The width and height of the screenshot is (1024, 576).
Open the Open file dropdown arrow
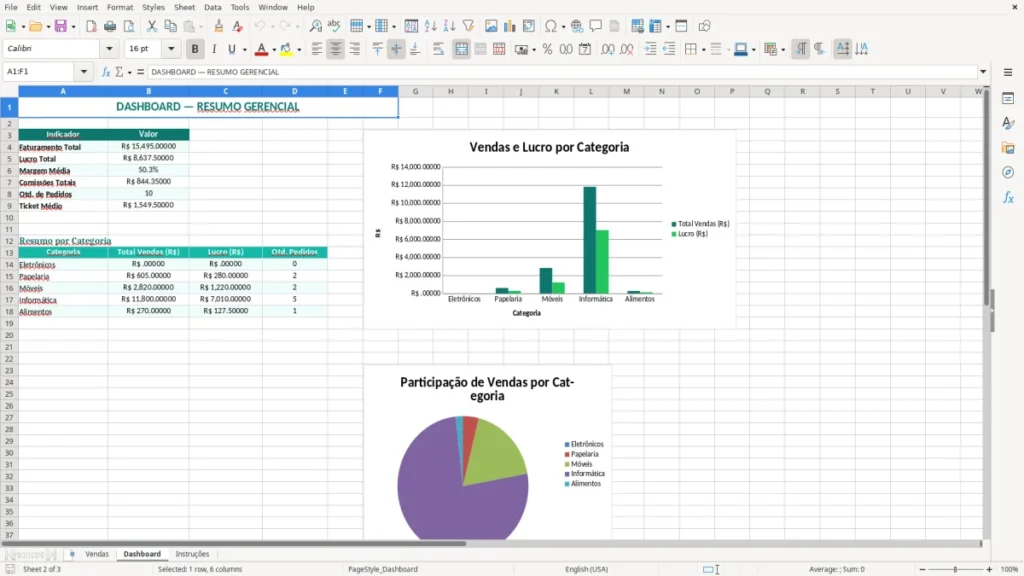(x=48, y=27)
